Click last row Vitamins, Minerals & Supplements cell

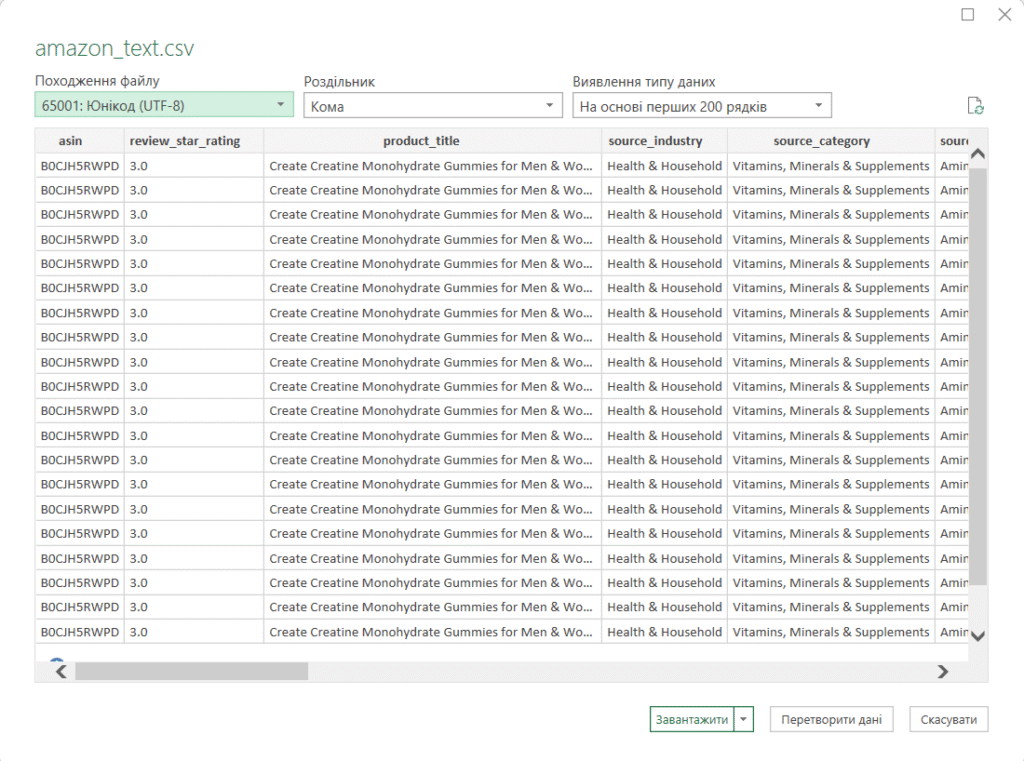click(831, 632)
